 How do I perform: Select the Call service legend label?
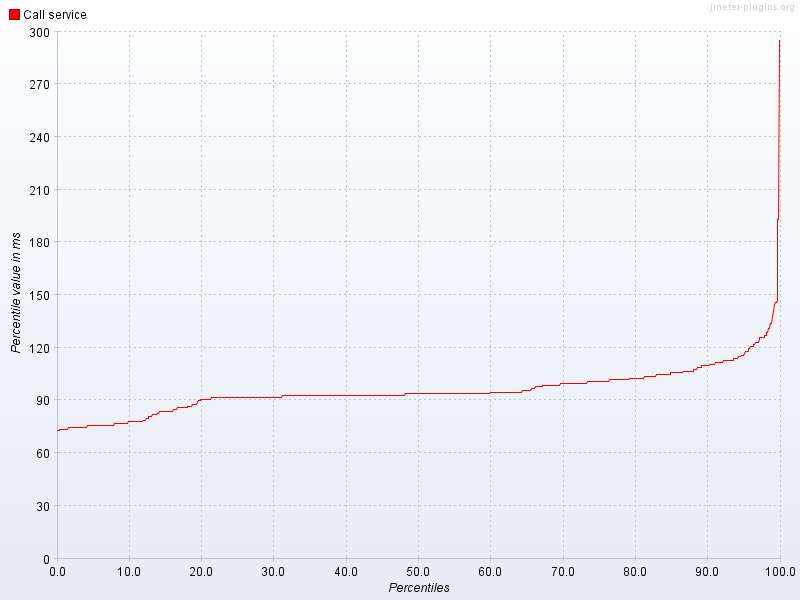[x=55, y=14]
